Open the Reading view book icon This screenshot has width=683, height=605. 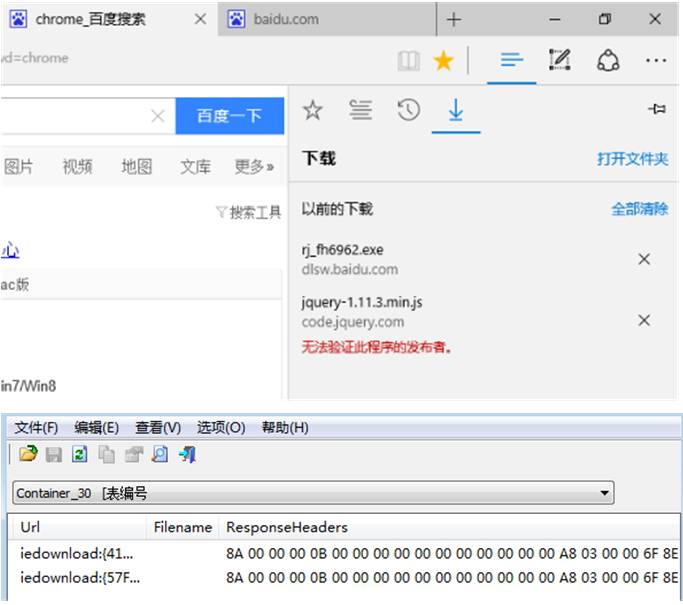[409, 61]
